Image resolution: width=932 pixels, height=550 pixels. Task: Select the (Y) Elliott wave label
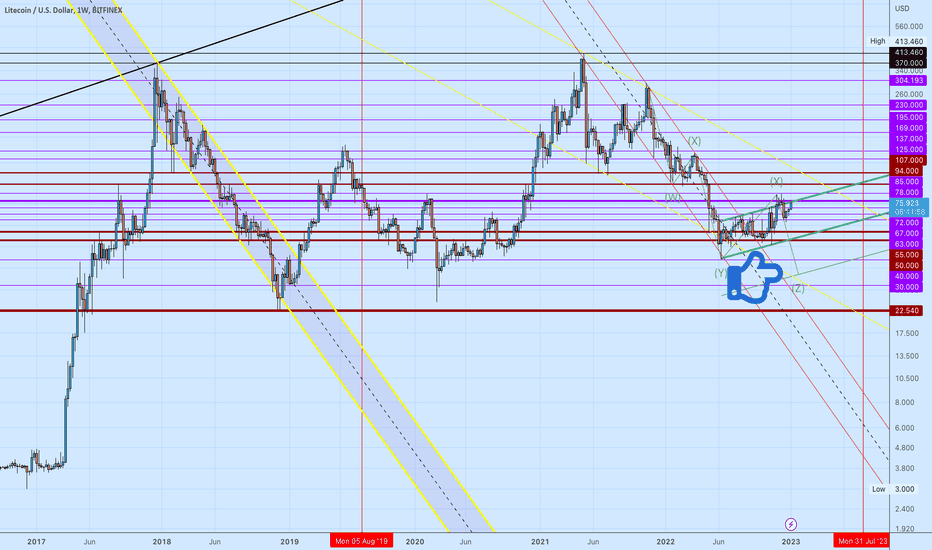pos(720,273)
